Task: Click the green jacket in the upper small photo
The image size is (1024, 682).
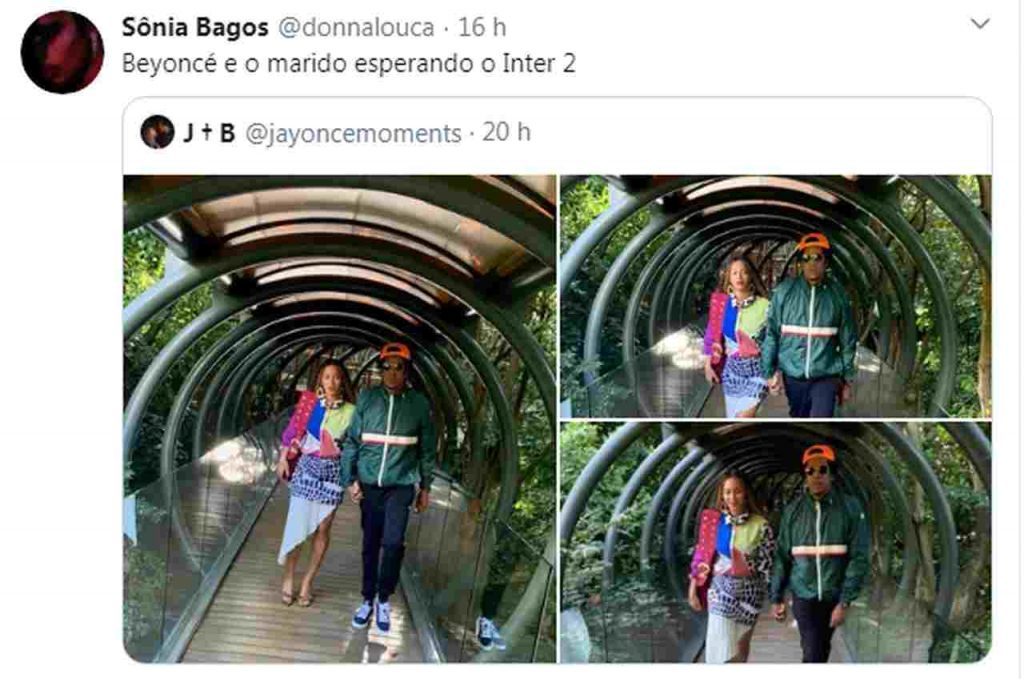Action: click(810, 327)
